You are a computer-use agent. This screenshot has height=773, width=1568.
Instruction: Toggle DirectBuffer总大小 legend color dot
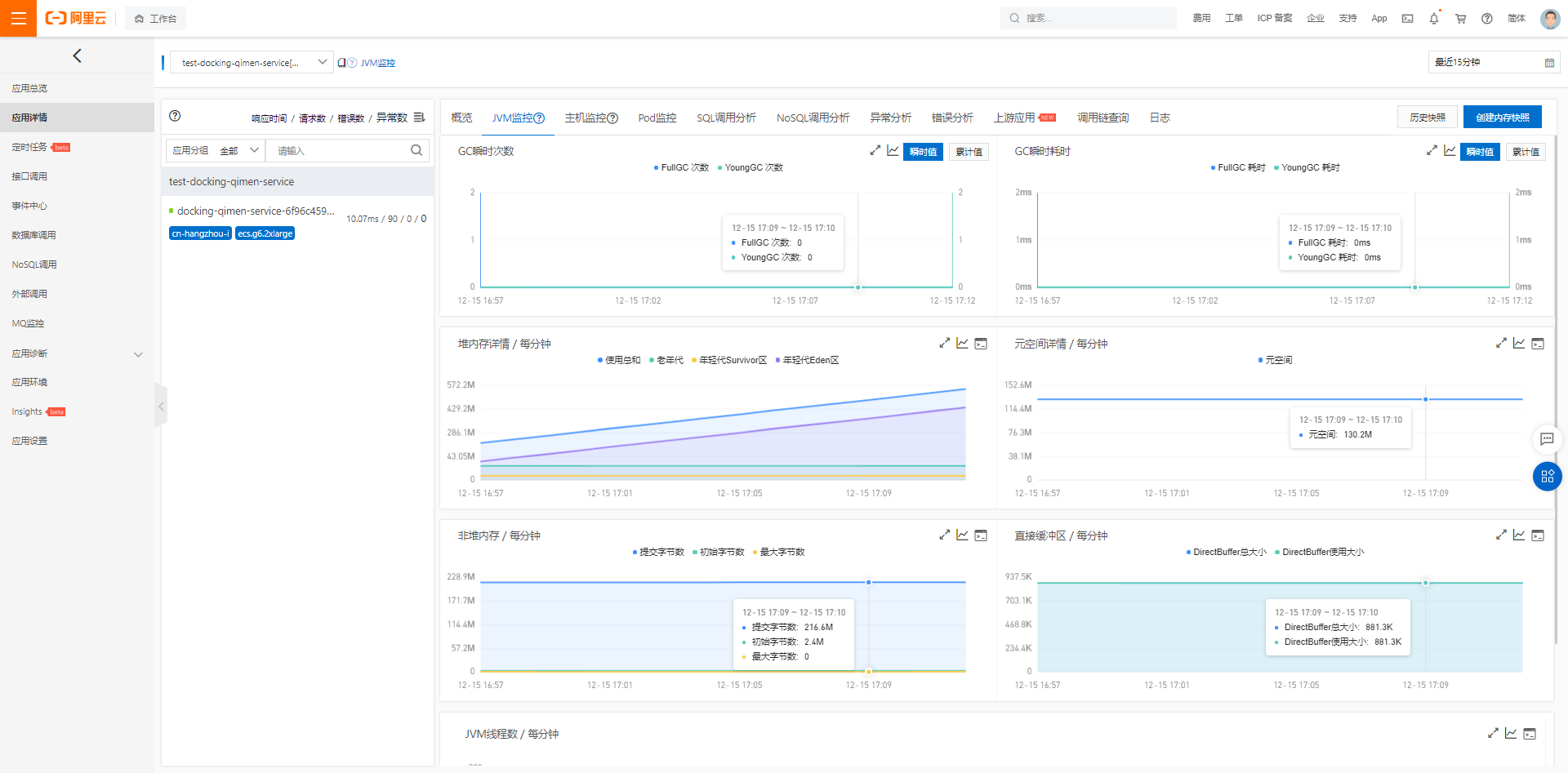(x=1188, y=553)
